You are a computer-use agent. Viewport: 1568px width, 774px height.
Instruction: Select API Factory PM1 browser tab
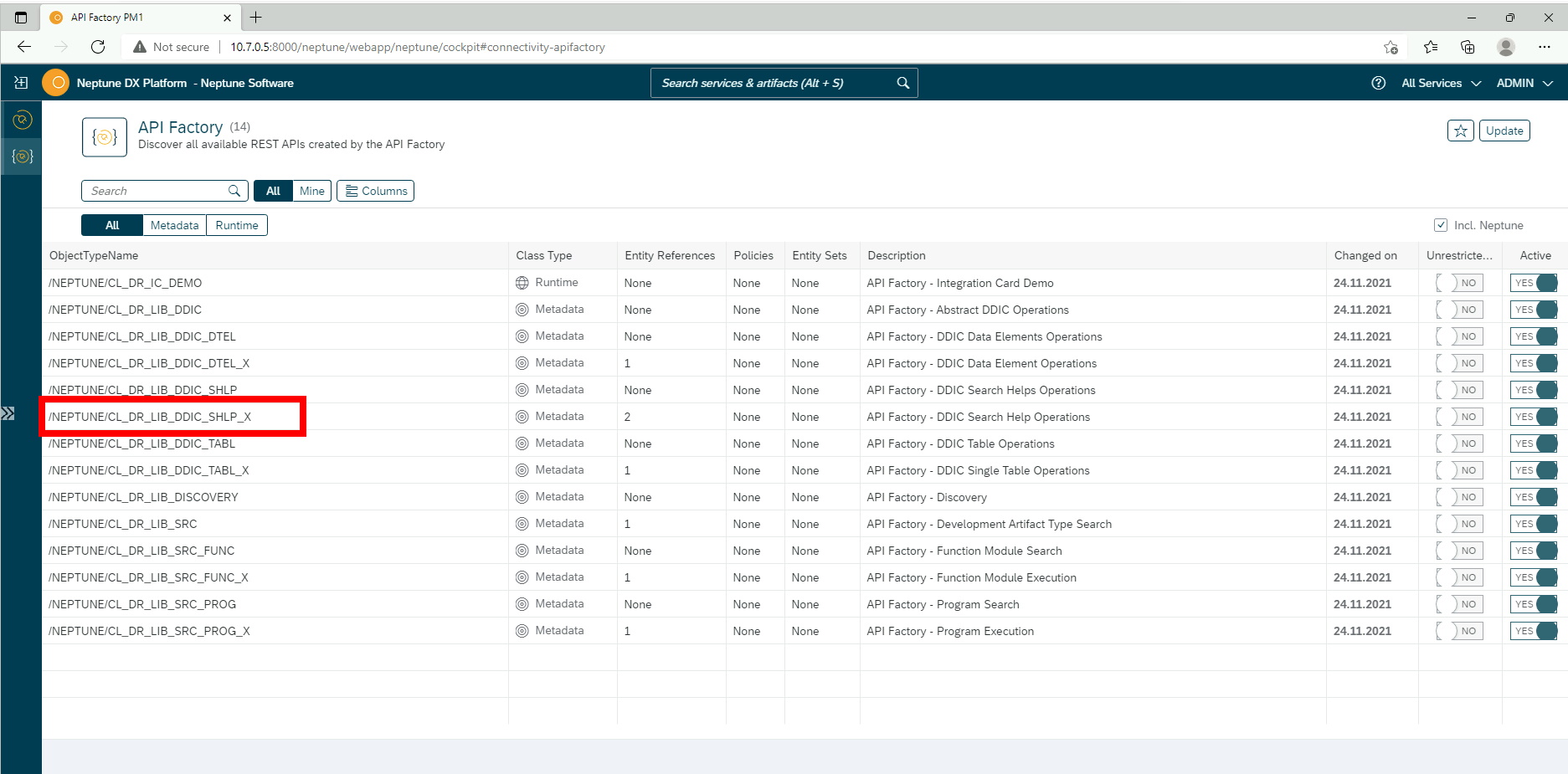pos(141,17)
